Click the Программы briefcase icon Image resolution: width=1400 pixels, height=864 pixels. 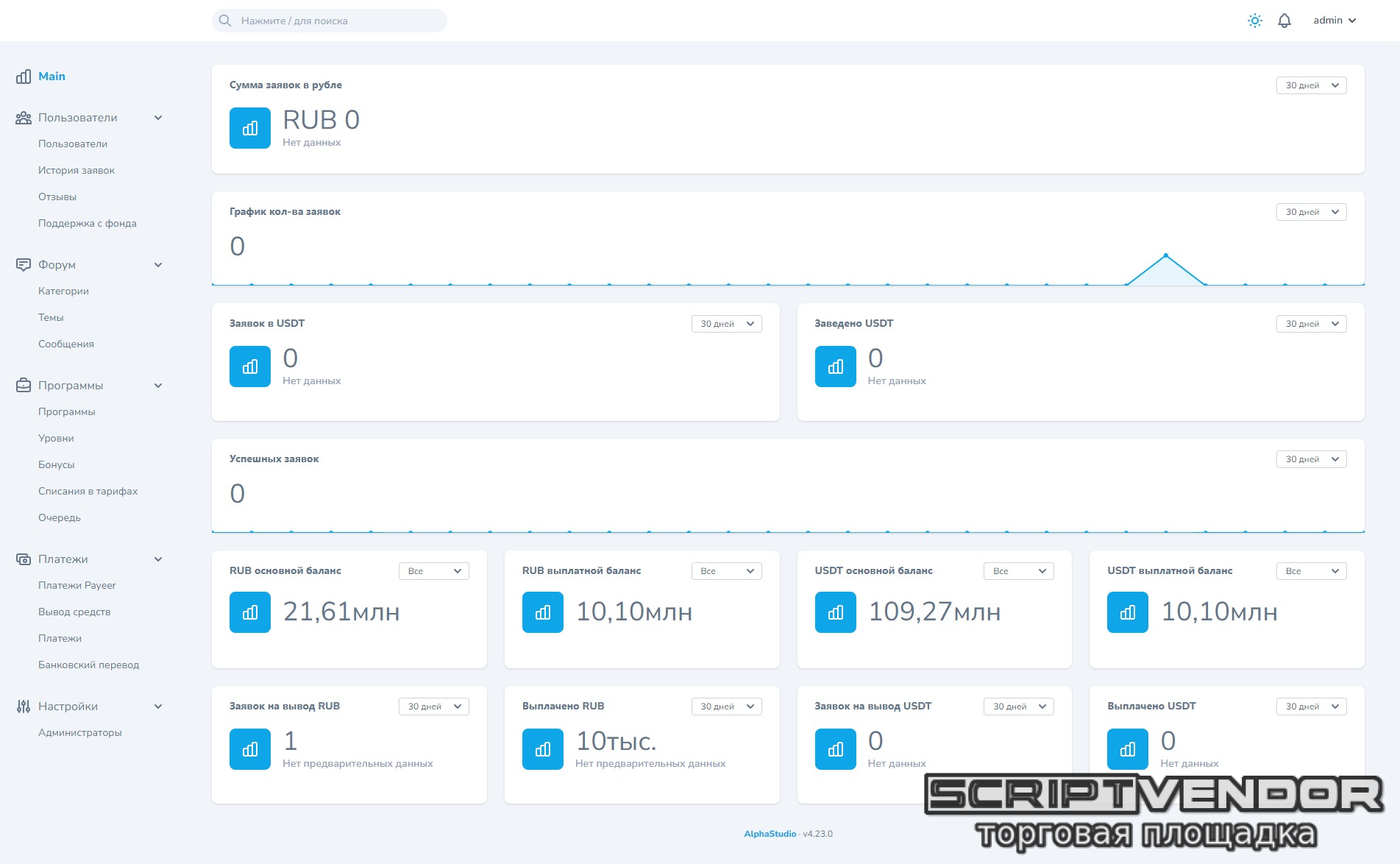[24, 386]
